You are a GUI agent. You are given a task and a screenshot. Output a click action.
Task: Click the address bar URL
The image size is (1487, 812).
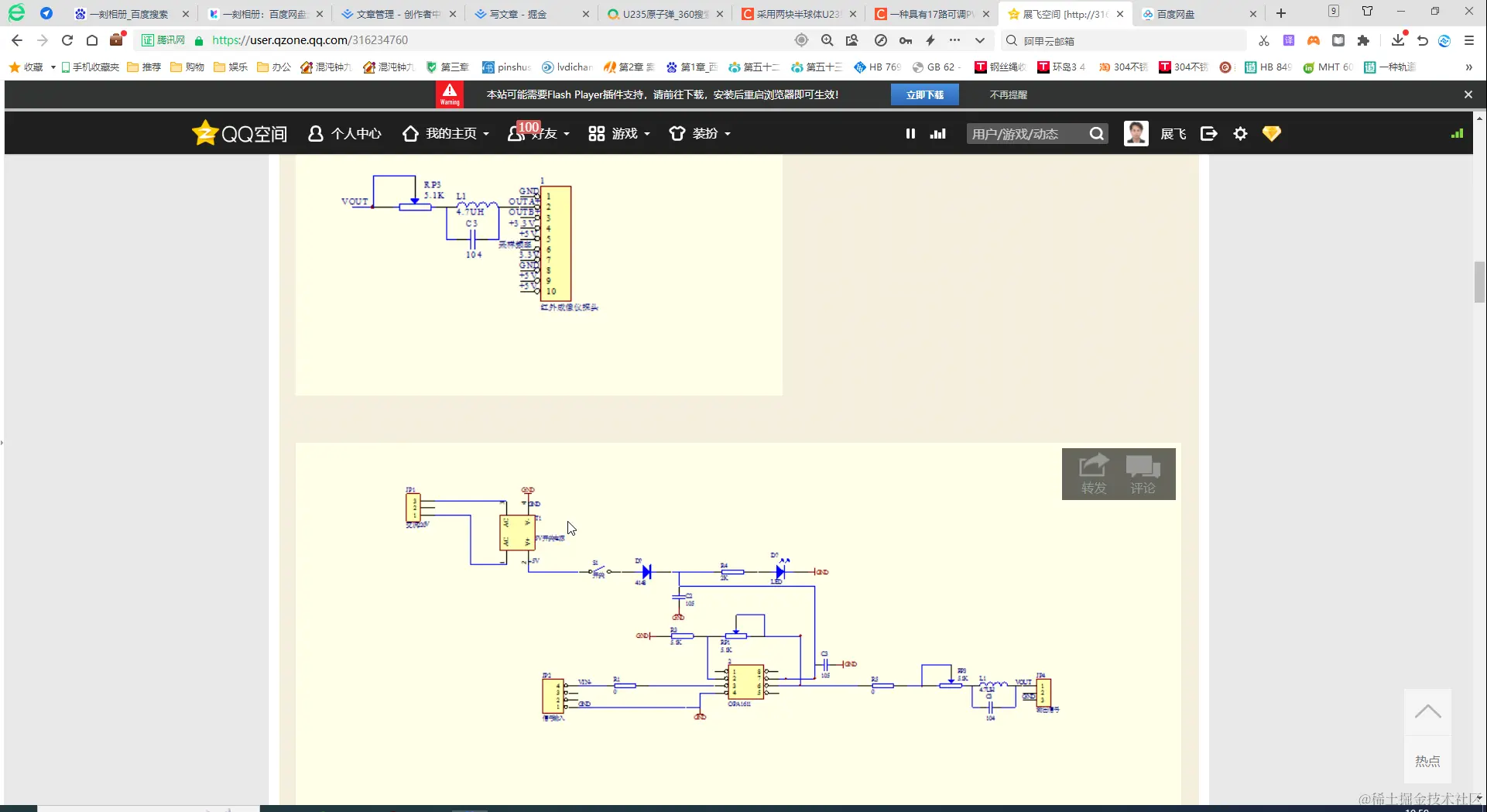coord(310,40)
